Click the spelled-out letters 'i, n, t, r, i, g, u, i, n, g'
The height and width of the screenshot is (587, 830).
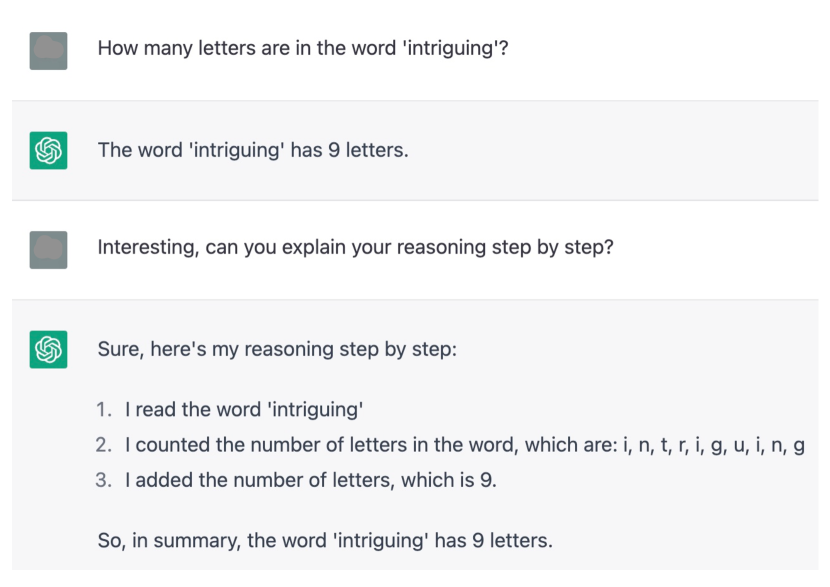pos(714,445)
